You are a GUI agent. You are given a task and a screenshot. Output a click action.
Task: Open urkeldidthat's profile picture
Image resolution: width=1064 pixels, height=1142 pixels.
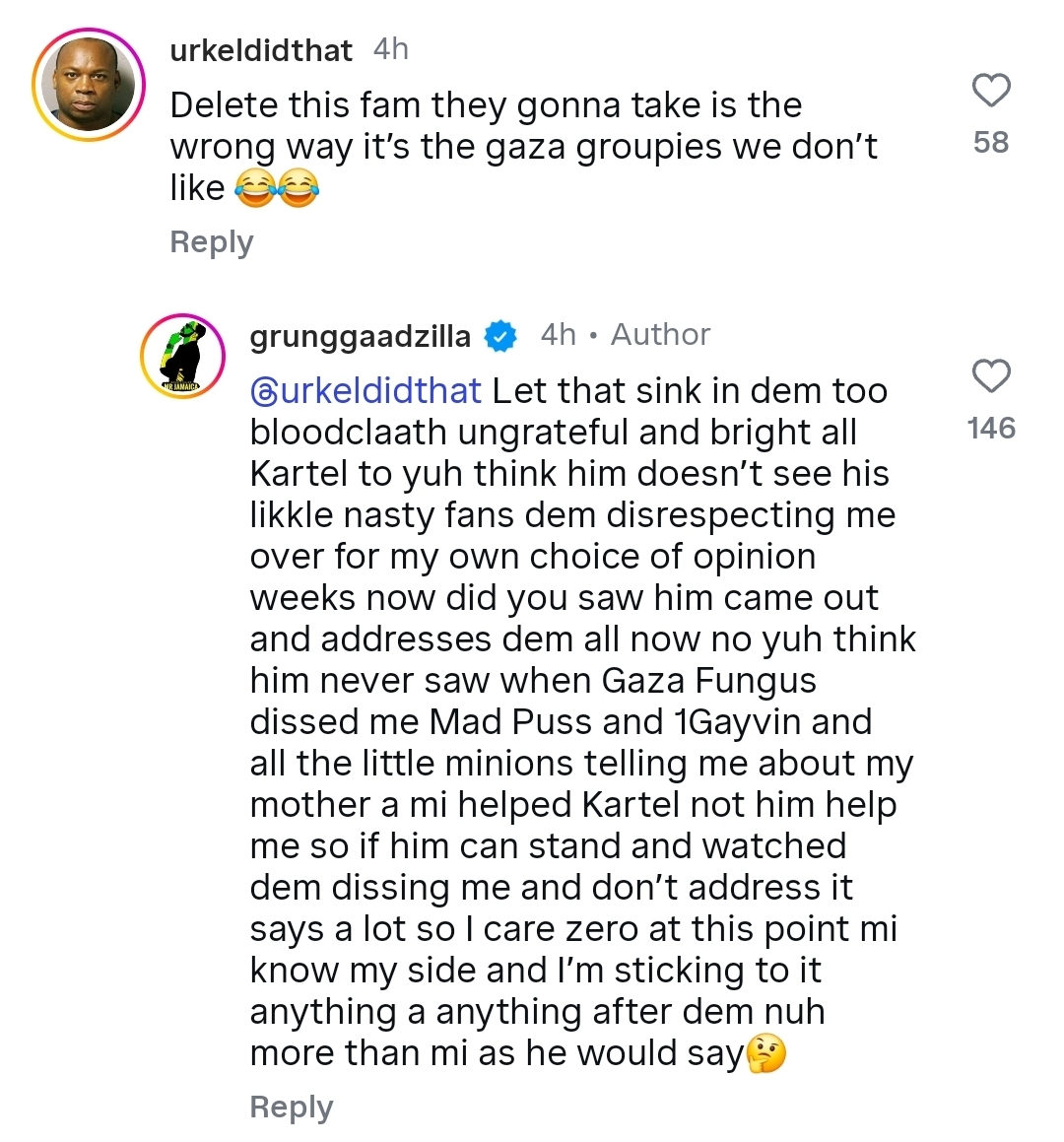89,86
